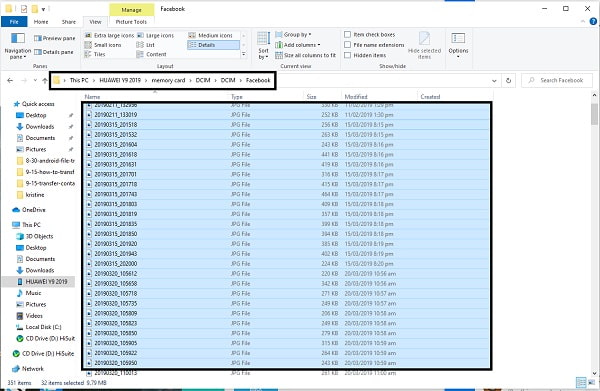600x391 pixels.
Task: Select the Details layout option
Action: [x=213, y=45]
